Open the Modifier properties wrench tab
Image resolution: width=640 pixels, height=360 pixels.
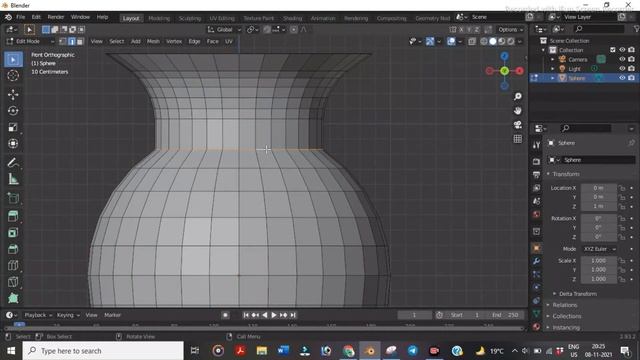pyautogui.click(x=536, y=261)
